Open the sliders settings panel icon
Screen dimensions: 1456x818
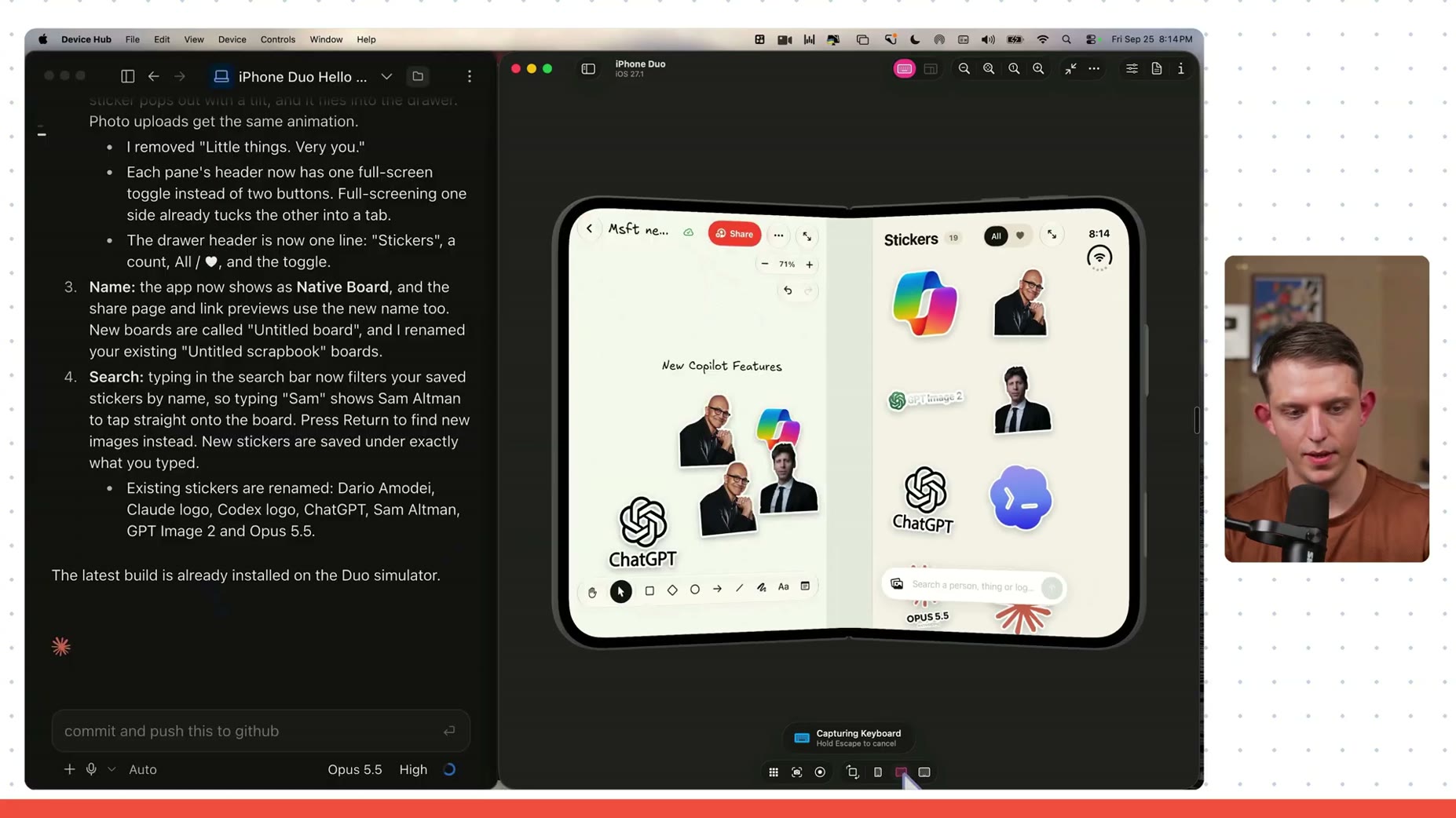tap(1132, 69)
